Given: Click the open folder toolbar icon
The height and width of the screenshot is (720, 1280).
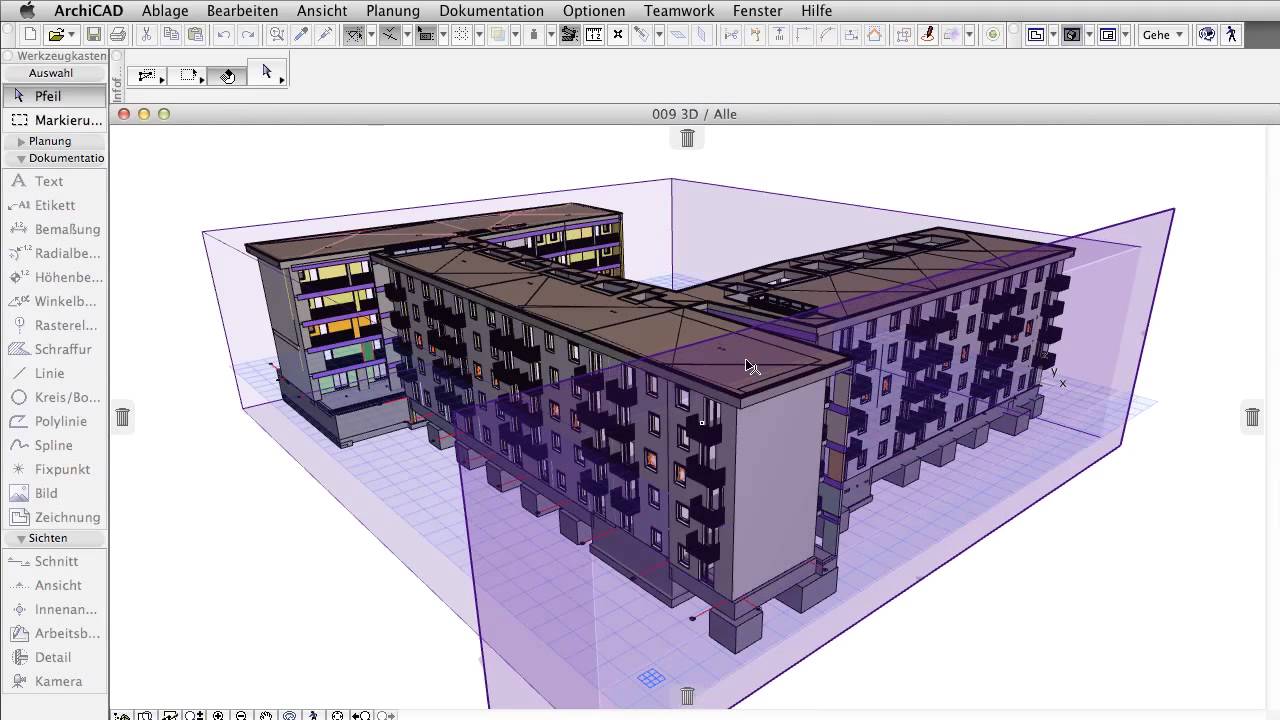Looking at the screenshot, I should coord(56,34).
